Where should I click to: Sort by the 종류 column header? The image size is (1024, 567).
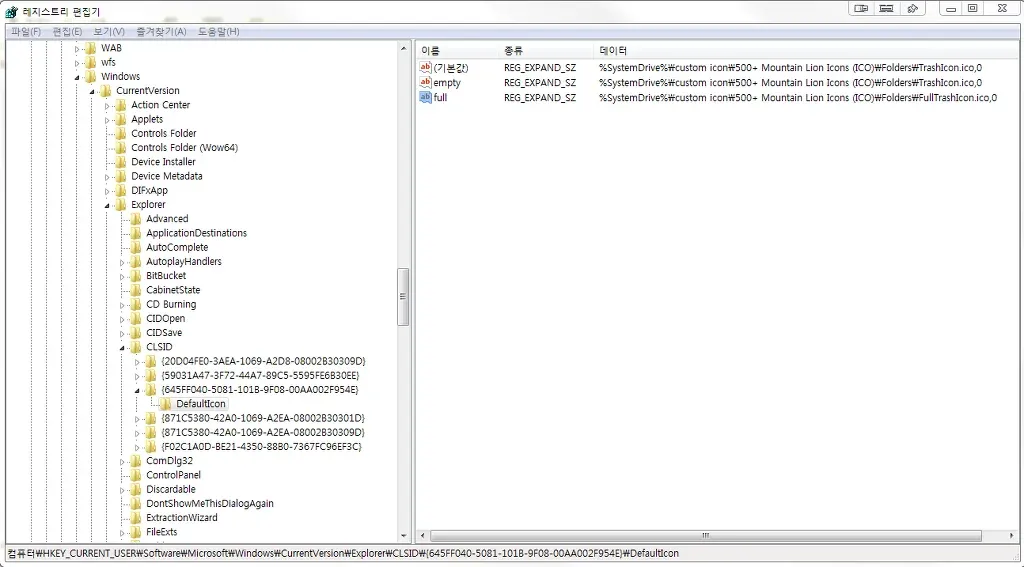point(547,50)
